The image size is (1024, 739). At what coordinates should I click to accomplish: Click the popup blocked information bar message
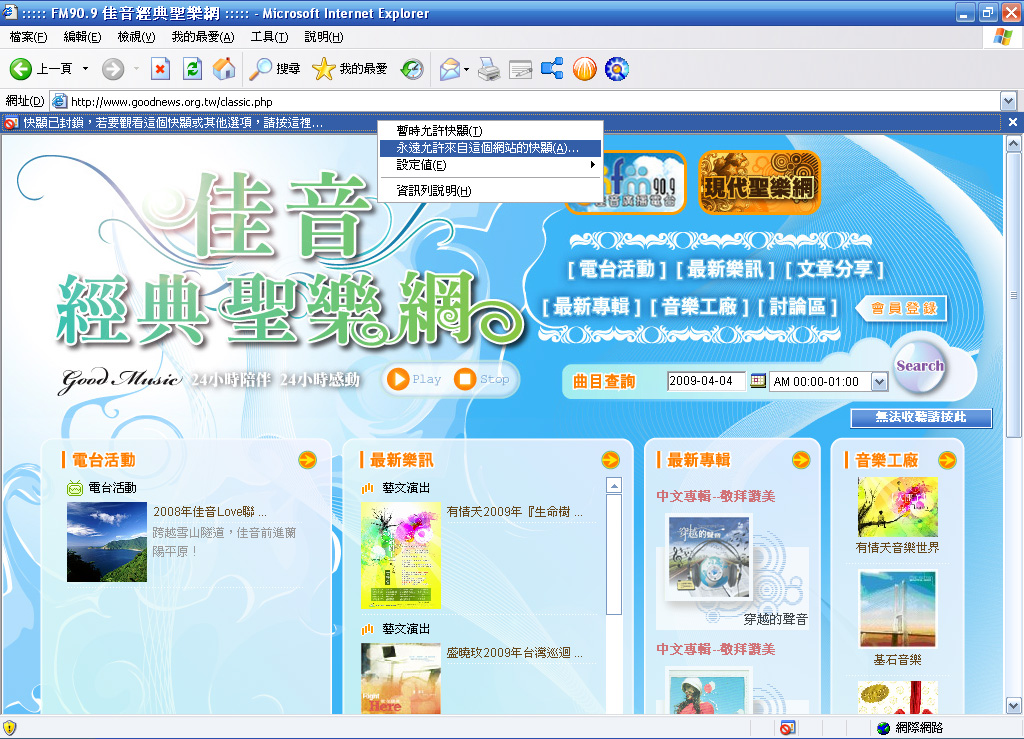coord(173,122)
